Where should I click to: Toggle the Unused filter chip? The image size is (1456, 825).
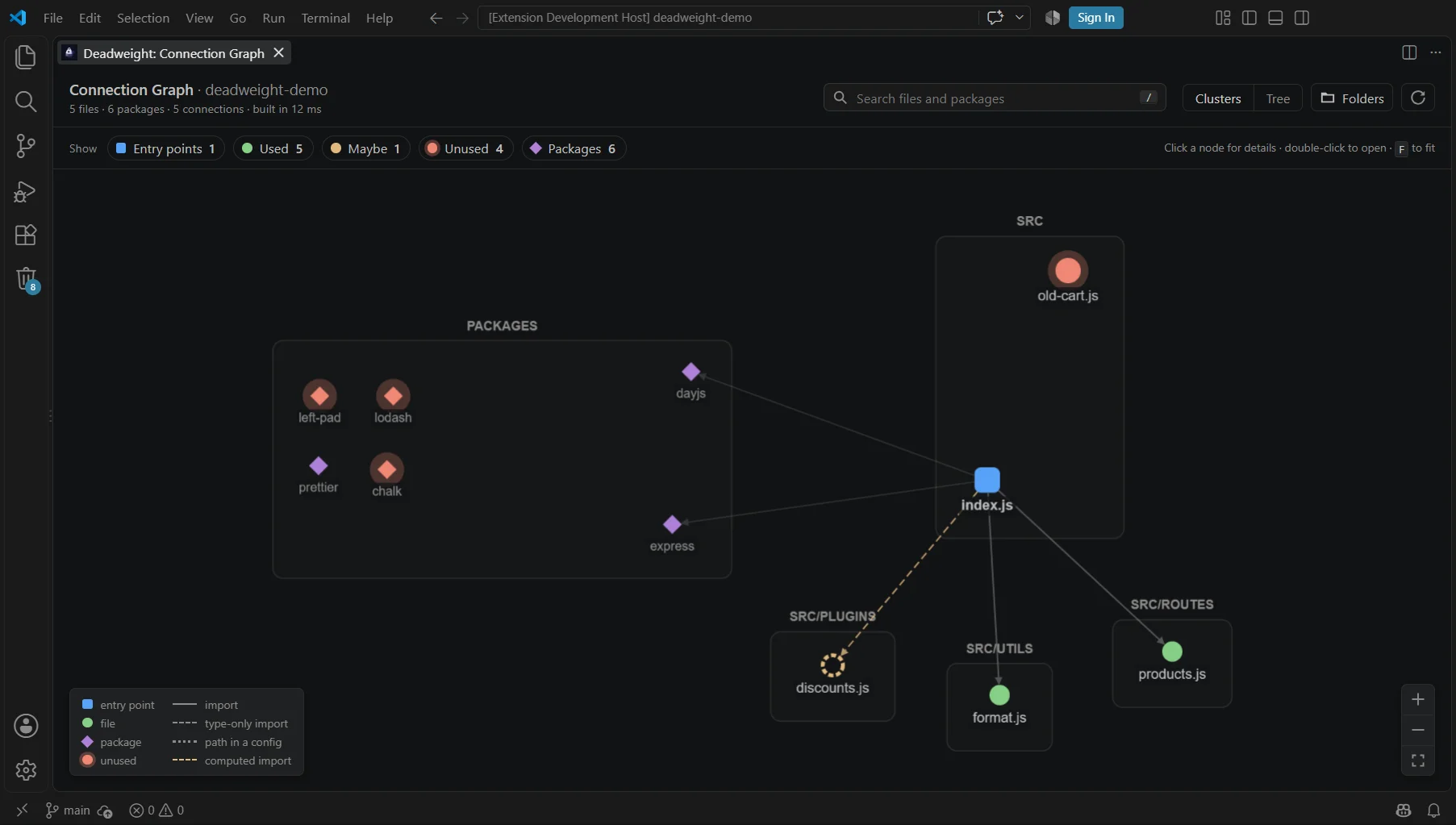click(465, 148)
